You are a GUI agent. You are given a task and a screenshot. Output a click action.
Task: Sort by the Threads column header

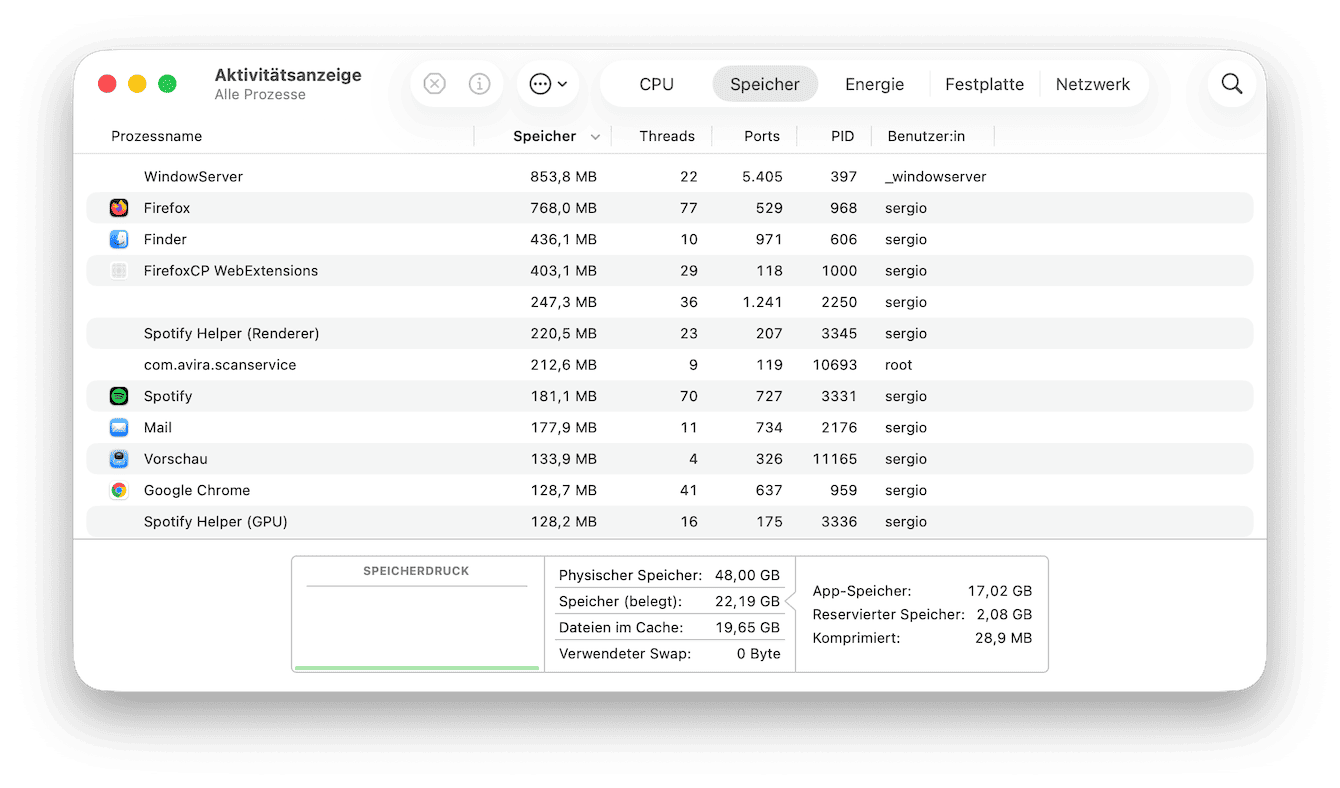coord(666,136)
